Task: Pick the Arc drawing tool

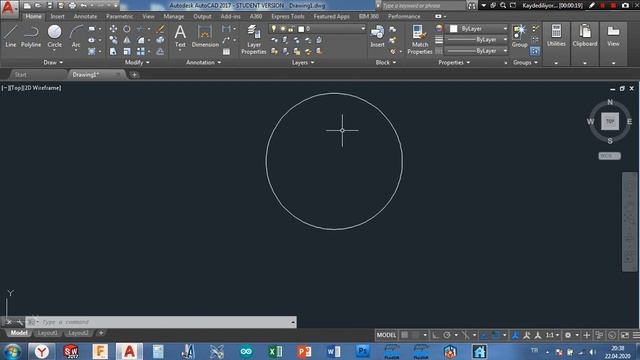Action: point(76,36)
